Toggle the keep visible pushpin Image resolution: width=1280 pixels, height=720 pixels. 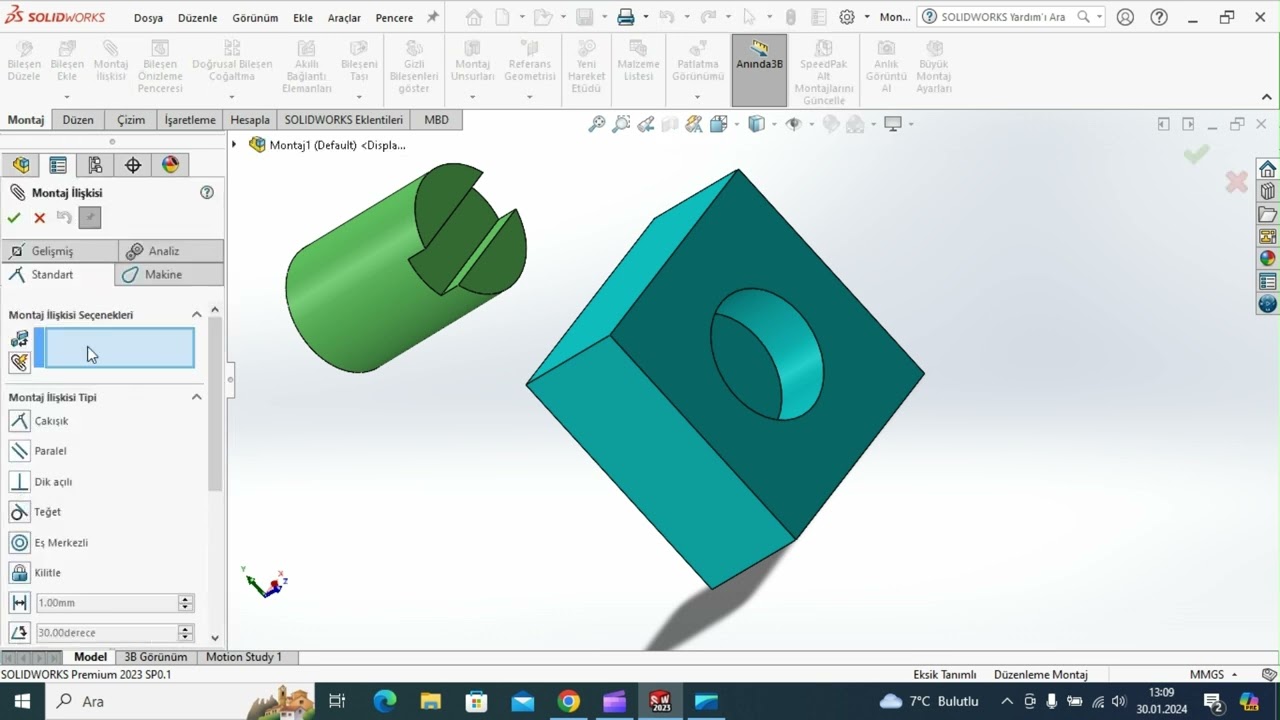90,218
